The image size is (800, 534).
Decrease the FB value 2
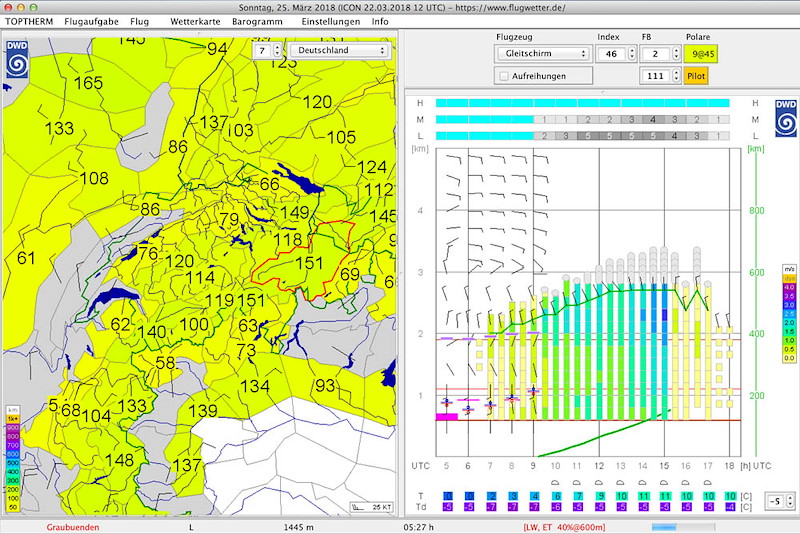[676, 57]
